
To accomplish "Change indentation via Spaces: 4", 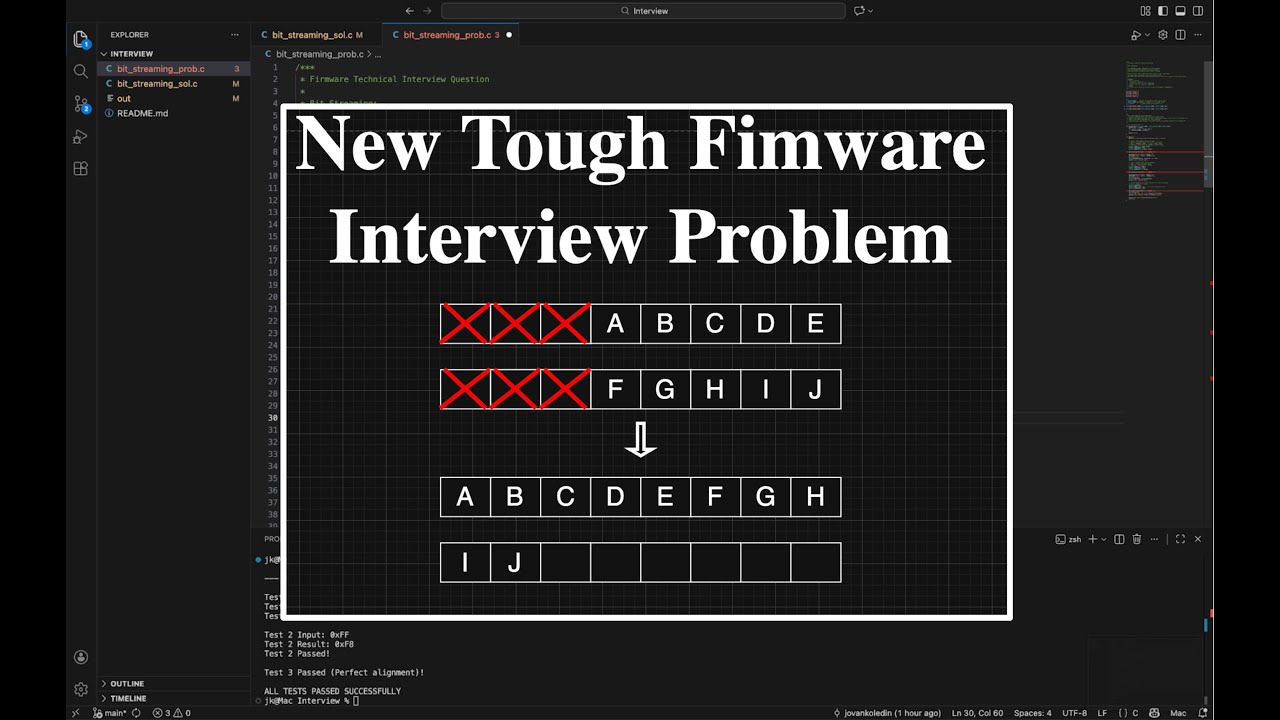I will [1032, 713].
